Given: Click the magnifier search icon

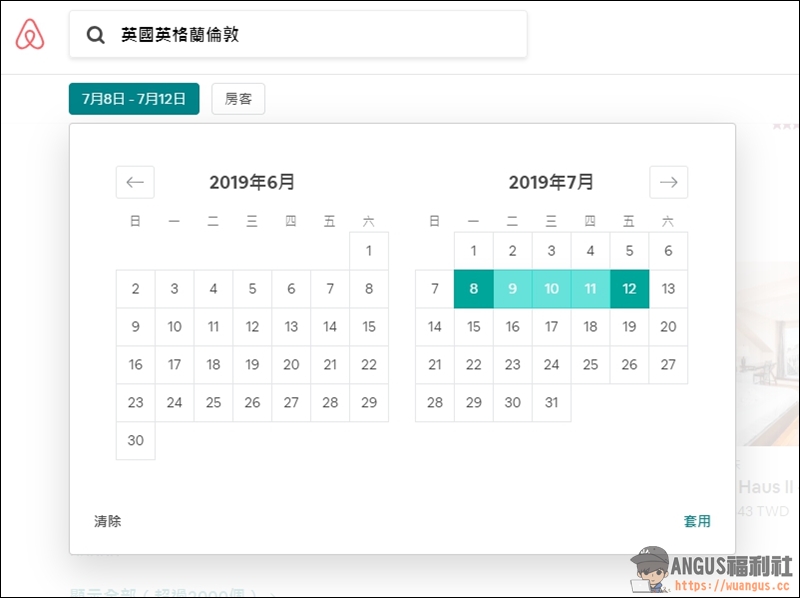Looking at the screenshot, I should [x=95, y=35].
